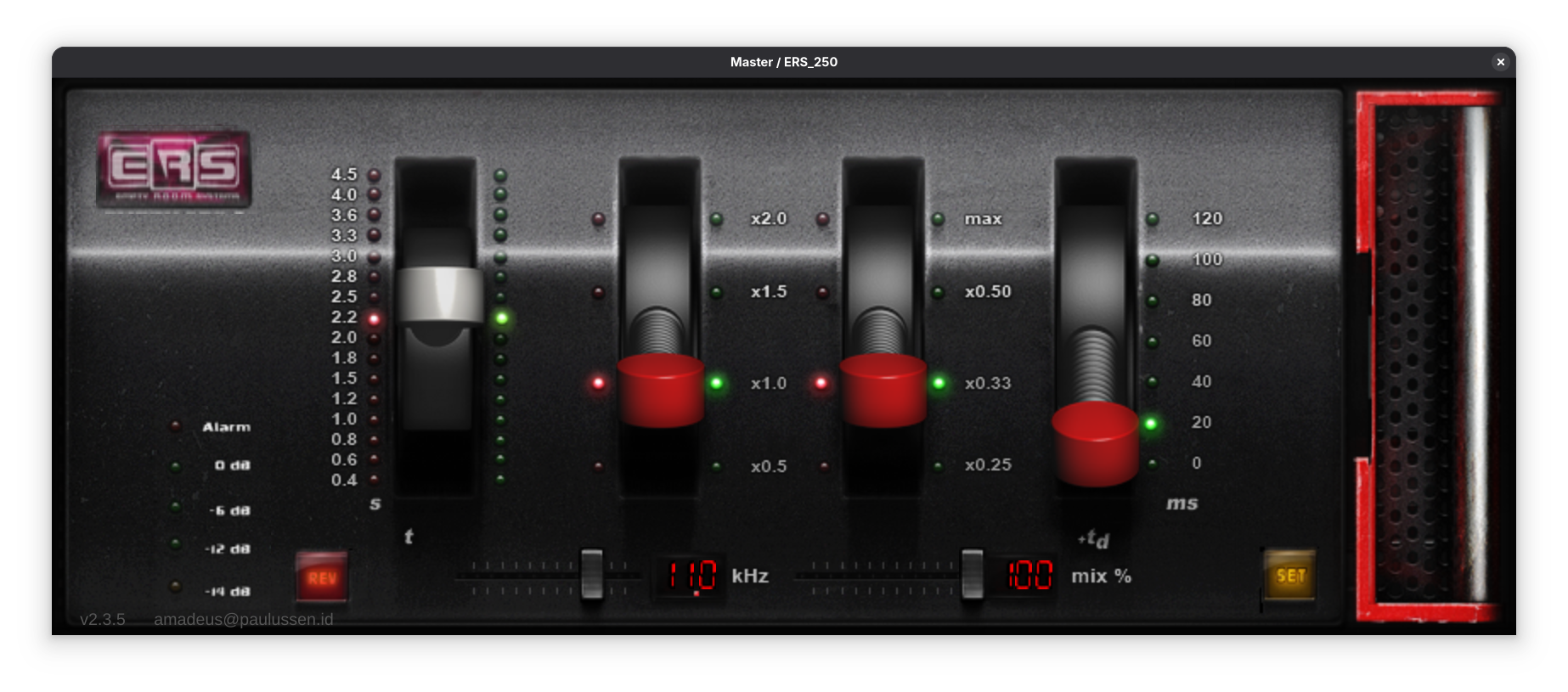
Task: Select the x1.5 green LED
Action: (717, 293)
